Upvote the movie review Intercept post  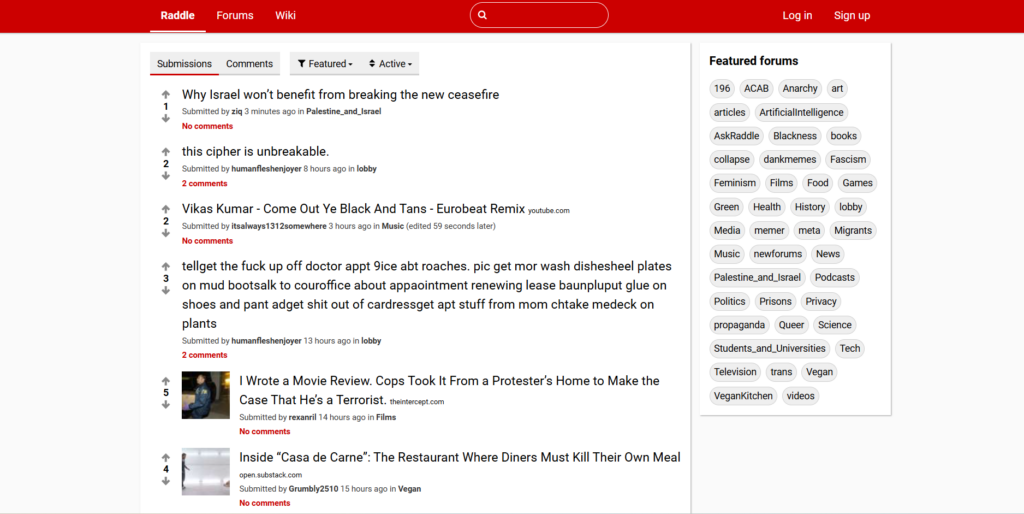pyautogui.click(x=166, y=381)
